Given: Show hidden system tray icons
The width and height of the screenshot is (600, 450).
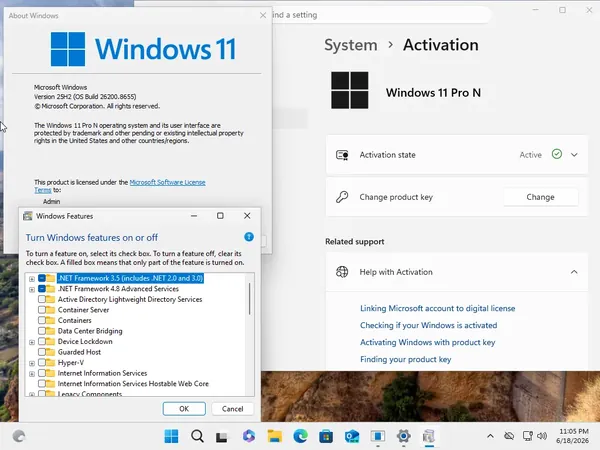Looking at the screenshot, I should [x=490, y=436].
